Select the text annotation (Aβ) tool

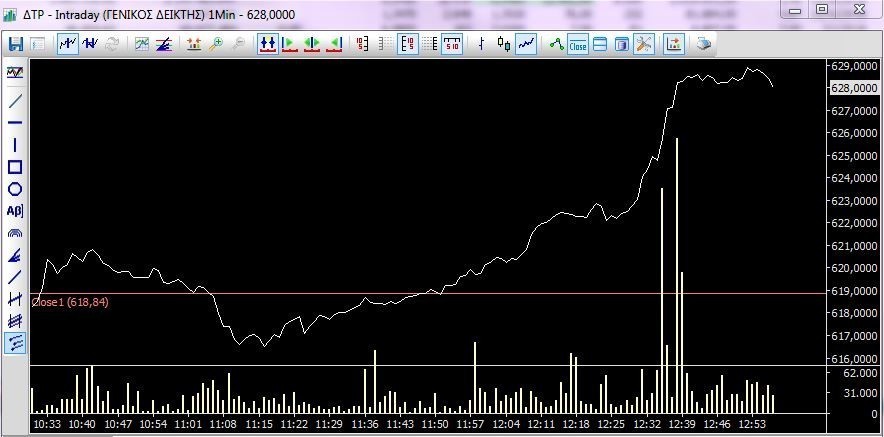[15, 211]
